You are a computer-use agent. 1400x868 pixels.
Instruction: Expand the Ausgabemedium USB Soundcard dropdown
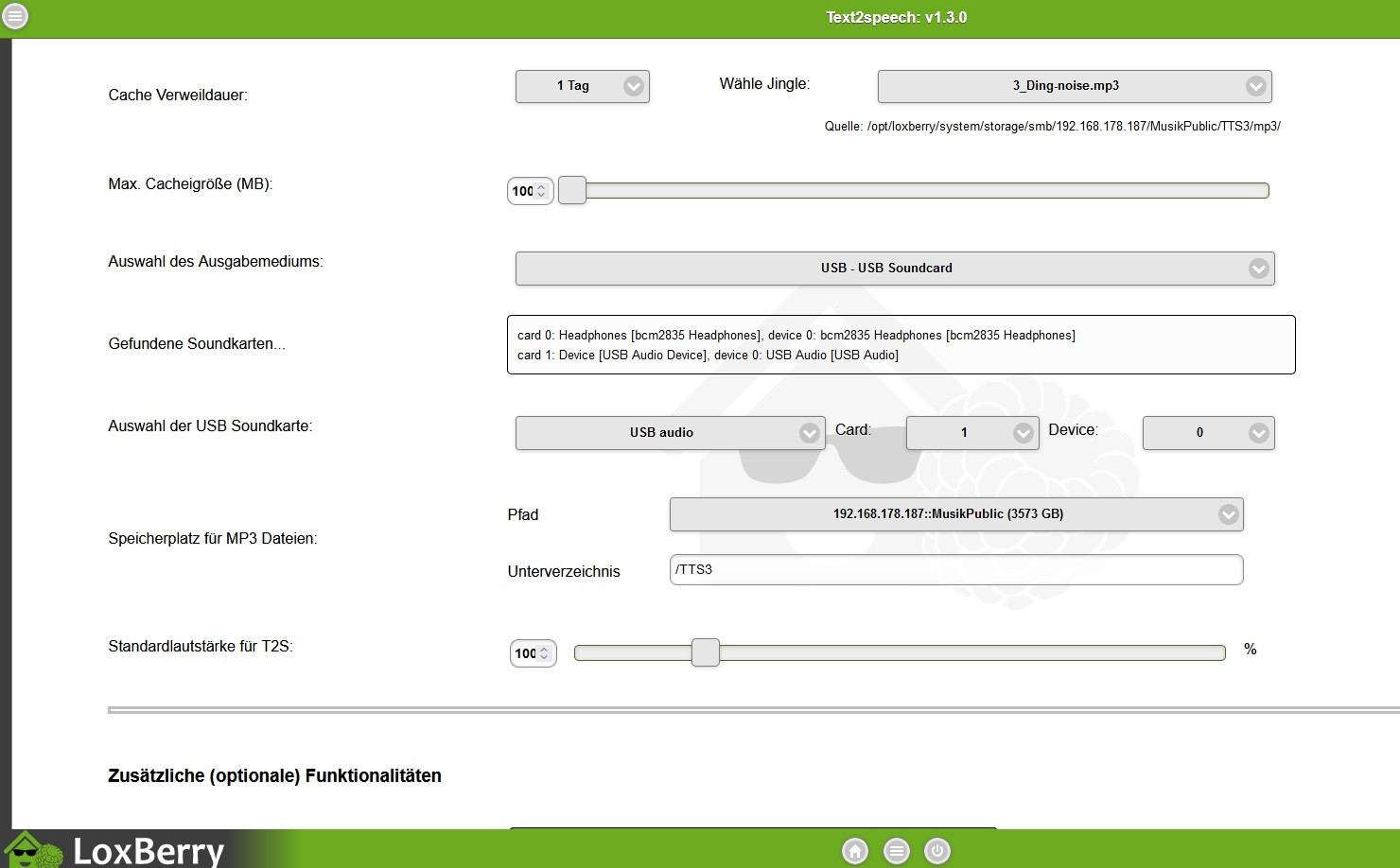pyautogui.click(x=894, y=269)
